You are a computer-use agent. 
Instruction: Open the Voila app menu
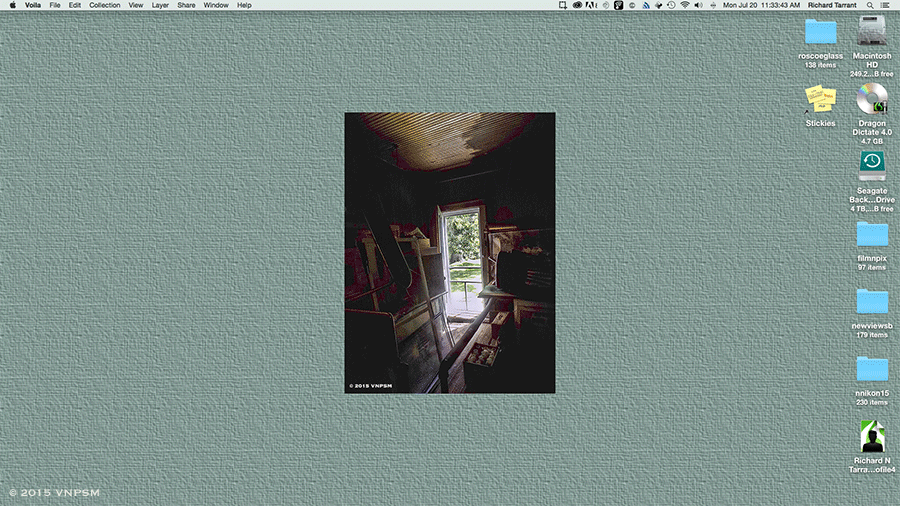33,5
